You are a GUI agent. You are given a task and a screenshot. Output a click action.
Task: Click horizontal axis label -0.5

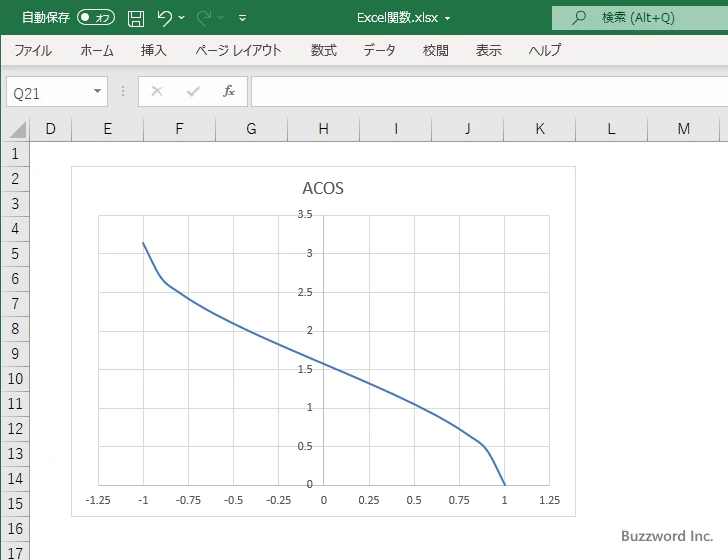[233, 500]
